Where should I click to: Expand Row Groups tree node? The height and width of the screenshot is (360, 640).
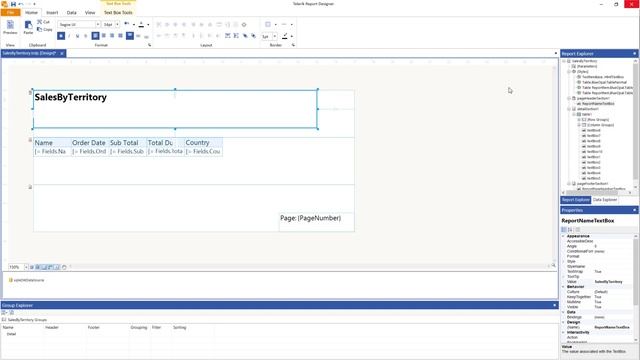[x=579, y=120]
